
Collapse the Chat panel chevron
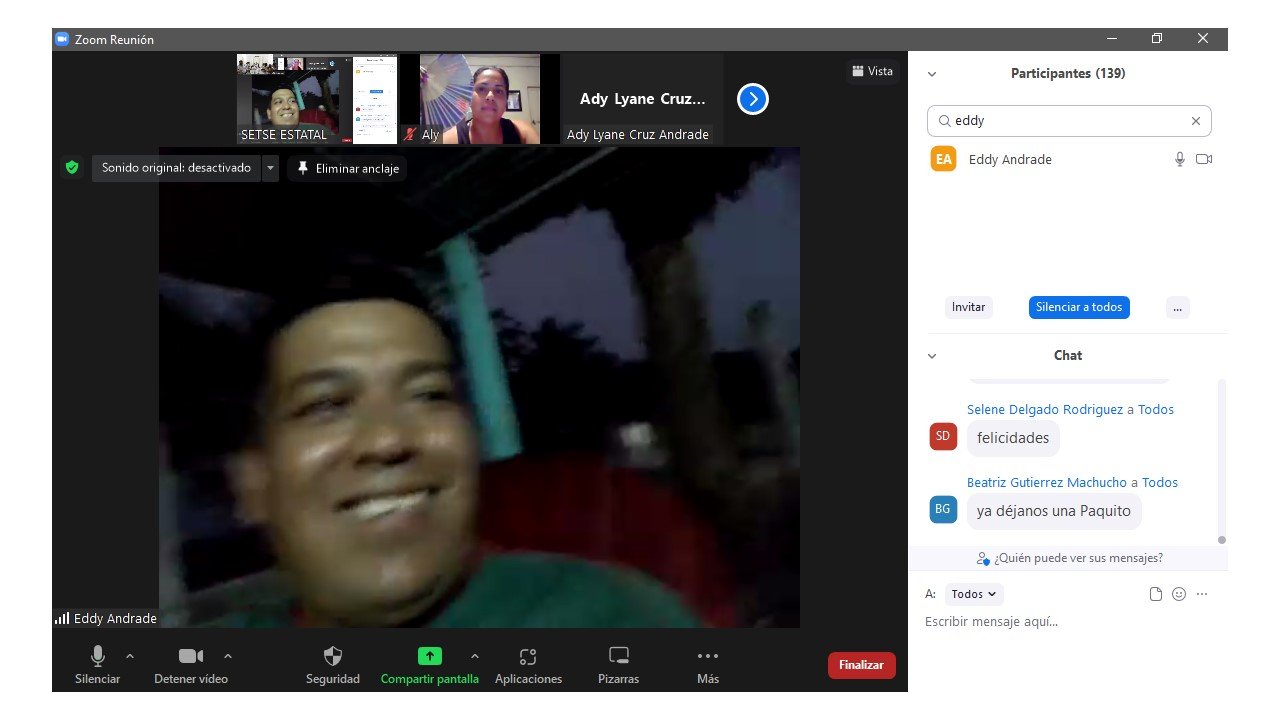[932, 356]
